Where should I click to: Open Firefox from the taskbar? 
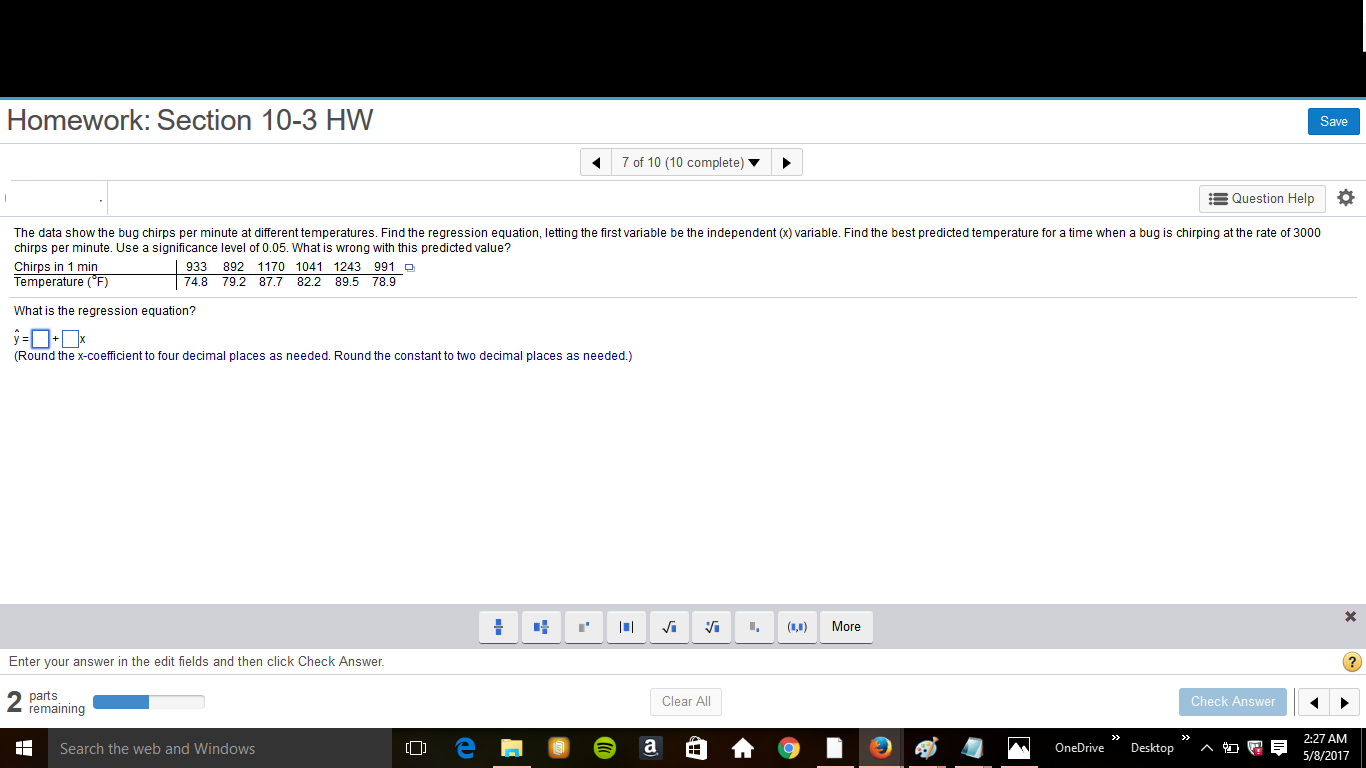coord(880,748)
